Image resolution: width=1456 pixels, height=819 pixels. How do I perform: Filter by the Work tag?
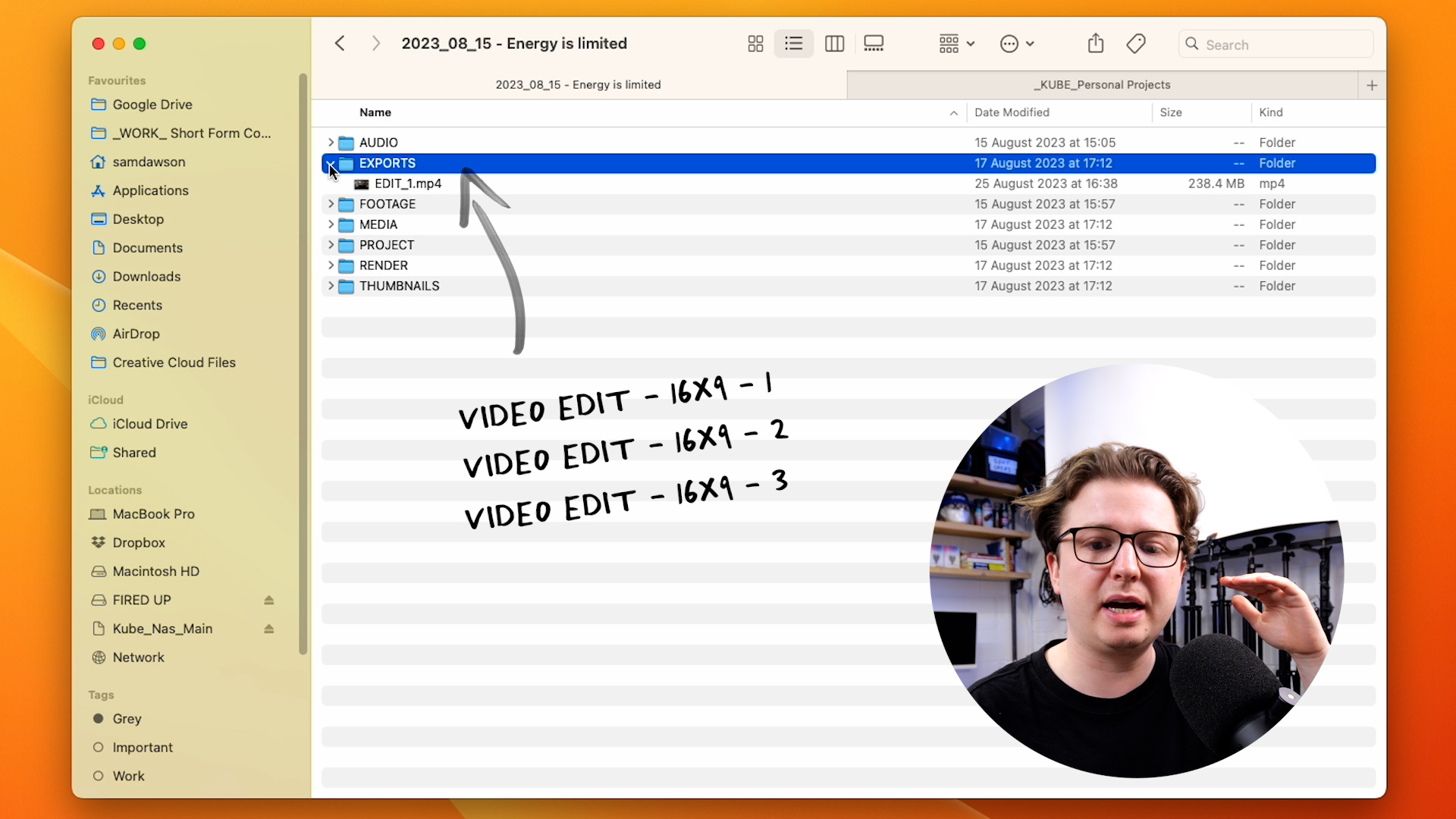click(x=128, y=777)
